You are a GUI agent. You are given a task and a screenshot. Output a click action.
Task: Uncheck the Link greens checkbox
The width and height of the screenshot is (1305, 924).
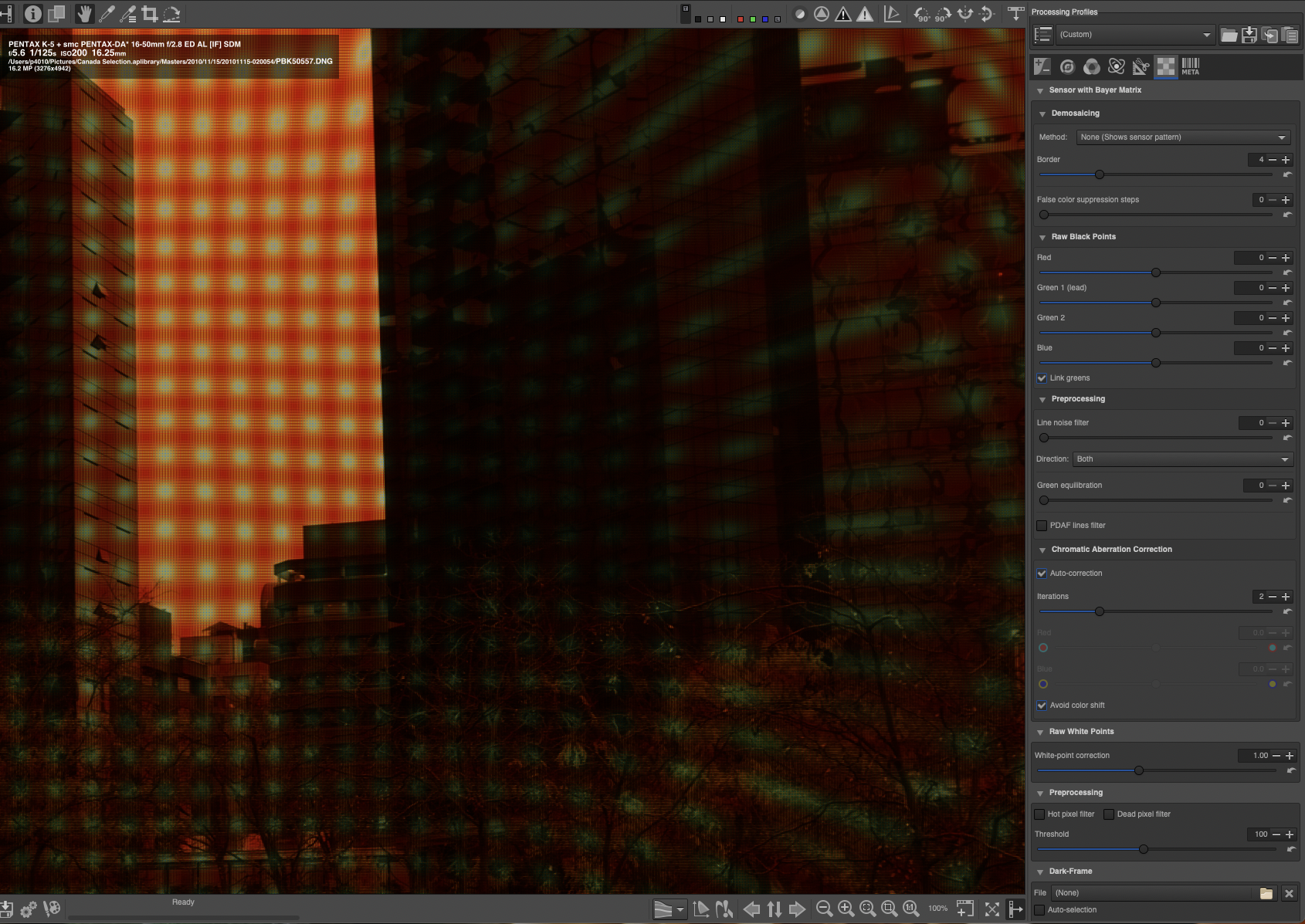coord(1042,378)
